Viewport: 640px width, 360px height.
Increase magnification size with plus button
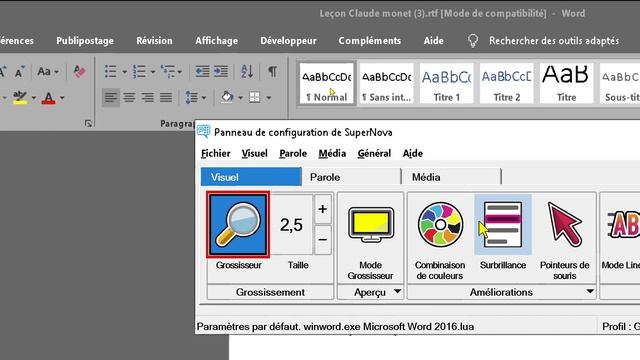point(322,209)
